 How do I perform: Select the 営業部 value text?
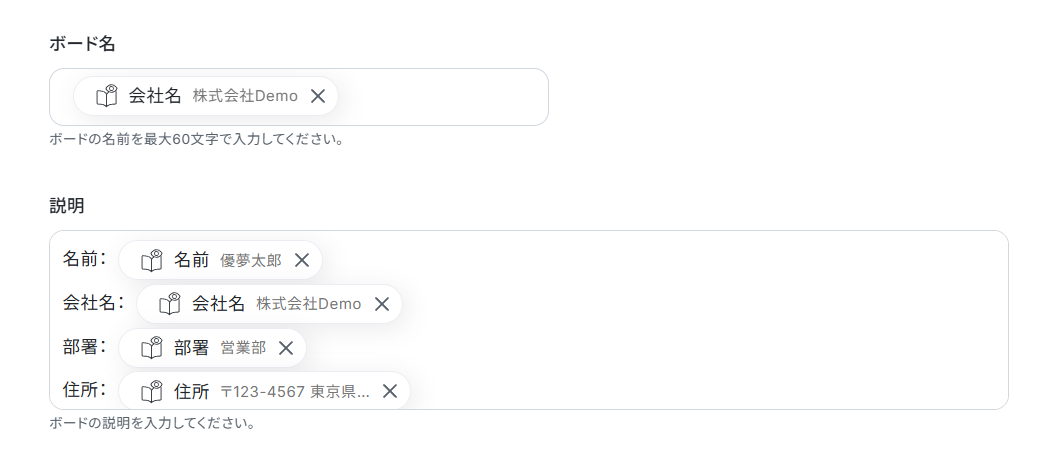(x=243, y=347)
